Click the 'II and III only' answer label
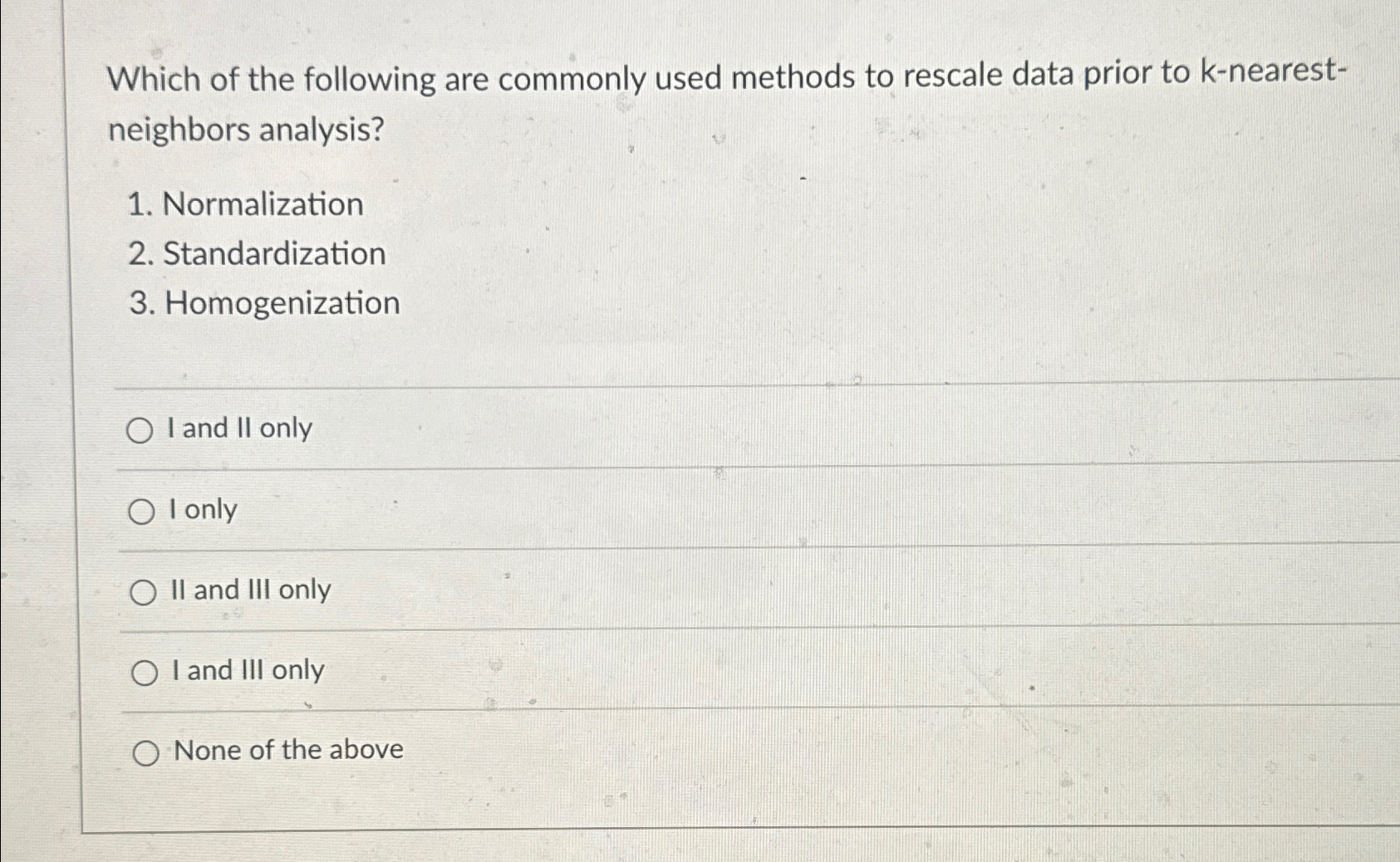 click(249, 591)
